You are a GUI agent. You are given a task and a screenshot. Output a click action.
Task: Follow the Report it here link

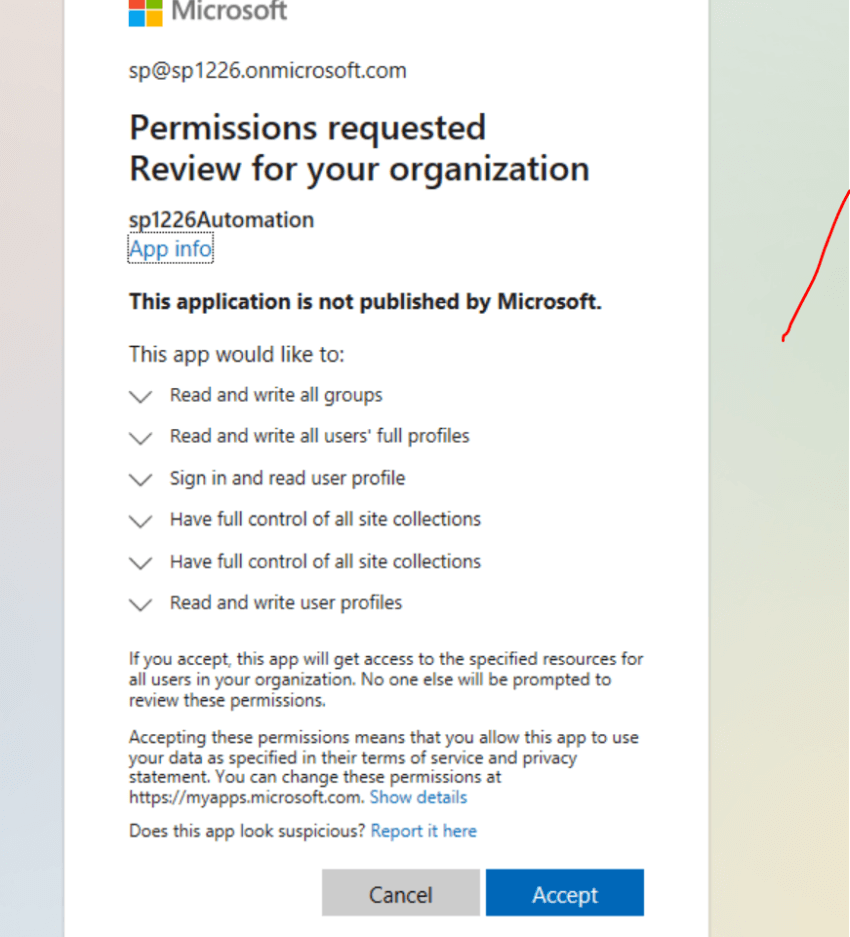pos(424,831)
